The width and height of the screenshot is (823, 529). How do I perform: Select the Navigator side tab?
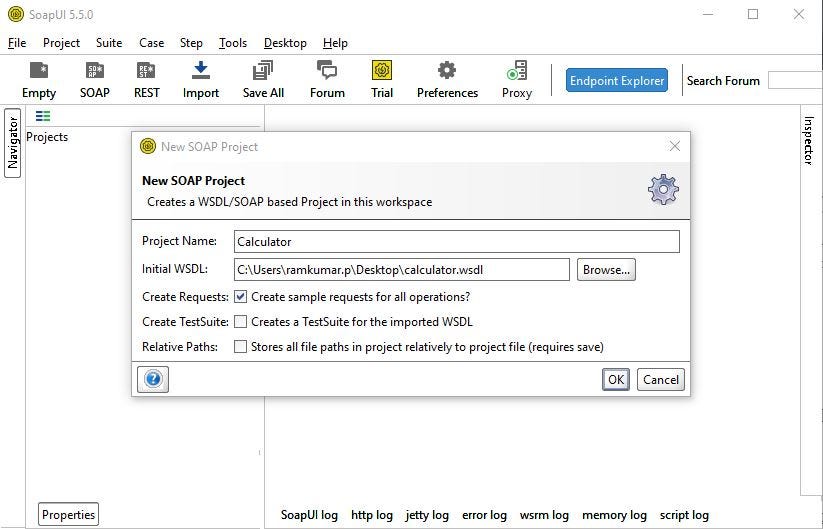coord(13,143)
